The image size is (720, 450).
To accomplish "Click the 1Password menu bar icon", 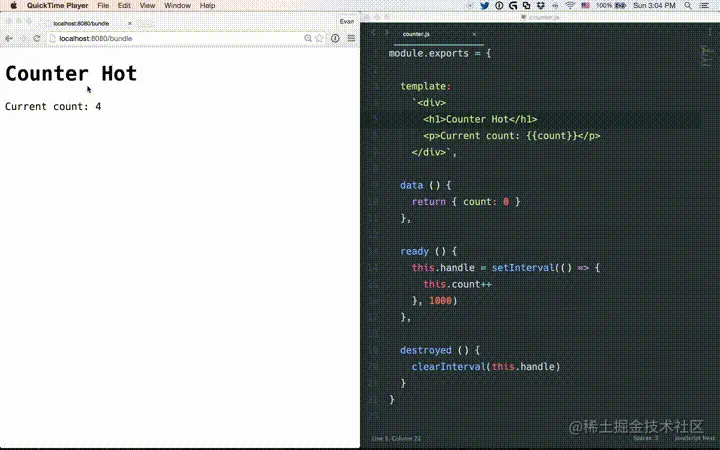I will [499, 6].
